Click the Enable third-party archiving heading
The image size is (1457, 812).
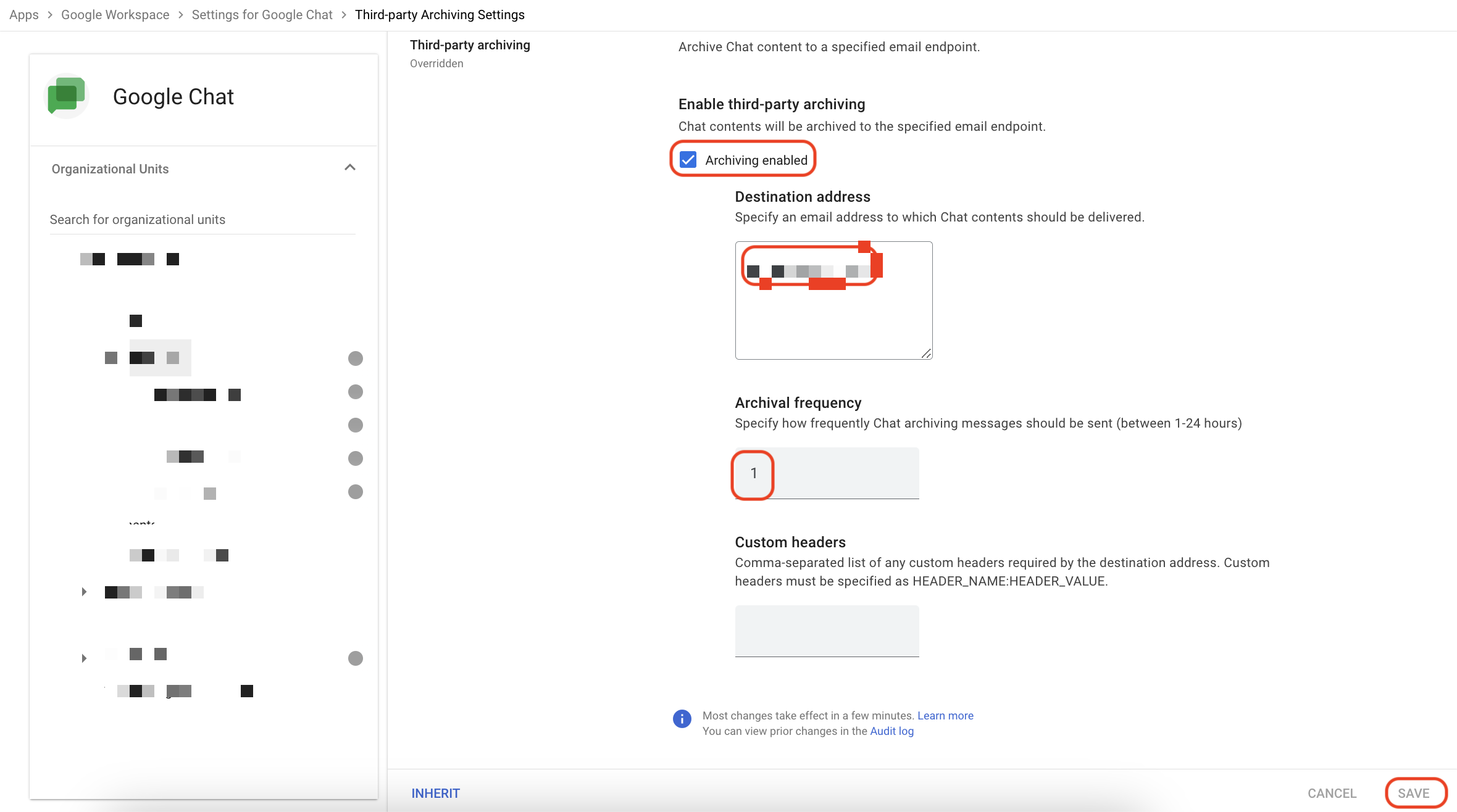(x=772, y=104)
